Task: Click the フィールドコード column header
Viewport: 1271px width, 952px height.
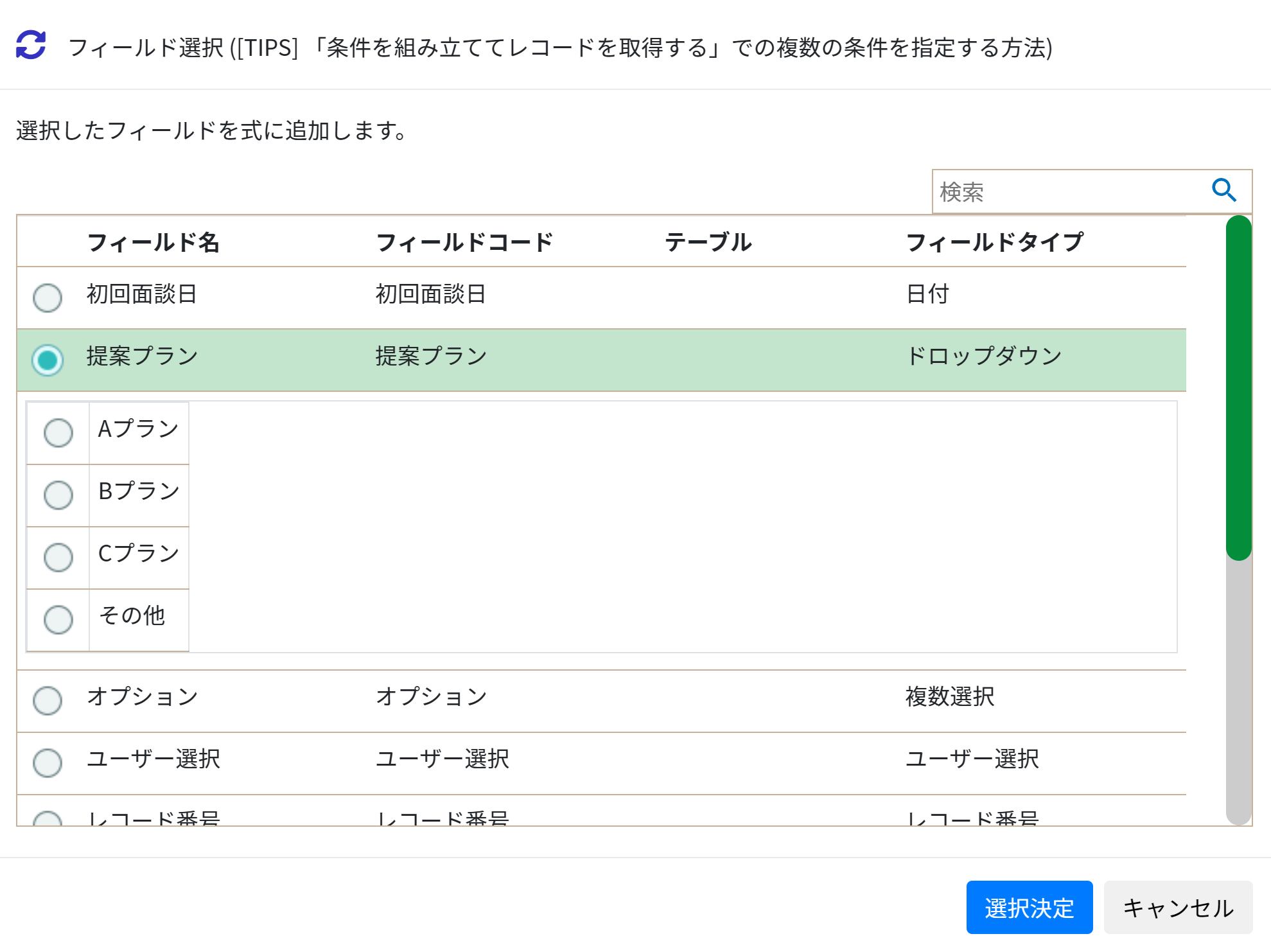Action: pyautogui.click(x=465, y=242)
